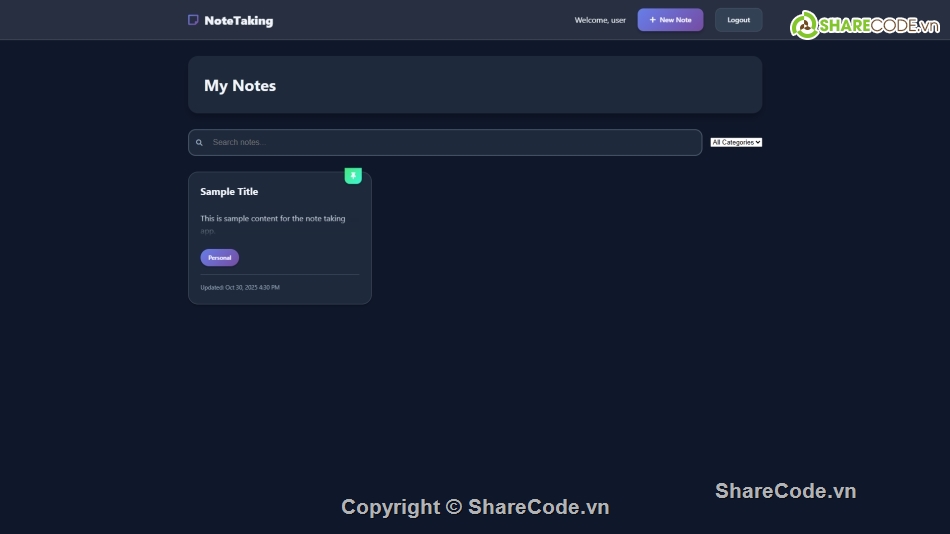Image resolution: width=950 pixels, height=534 pixels.
Task: Click the Updated Oct 30 timestamp
Action: click(240, 287)
